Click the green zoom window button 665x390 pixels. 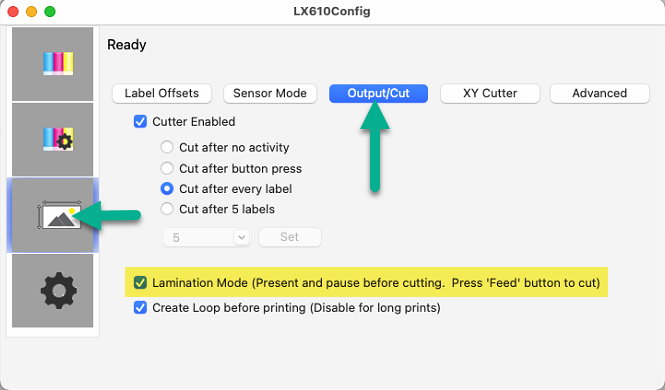pos(50,11)
